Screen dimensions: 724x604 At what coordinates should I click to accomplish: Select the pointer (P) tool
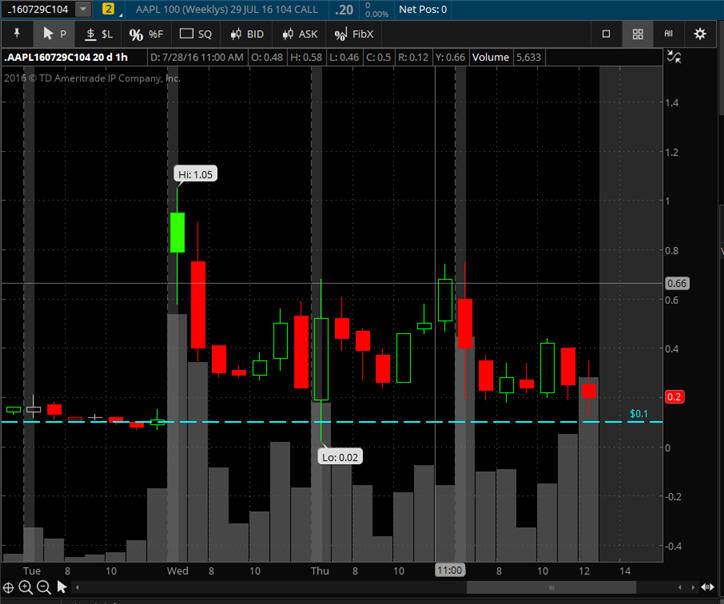(x=54, y=34)
